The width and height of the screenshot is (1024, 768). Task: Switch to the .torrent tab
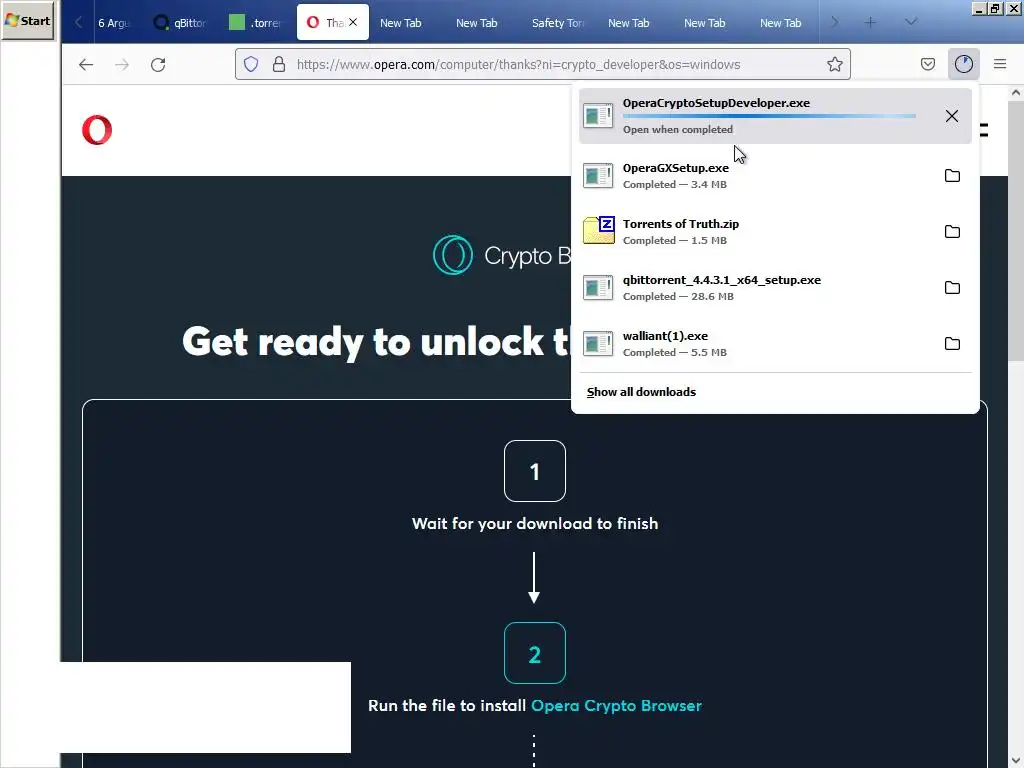coord(257,22)
